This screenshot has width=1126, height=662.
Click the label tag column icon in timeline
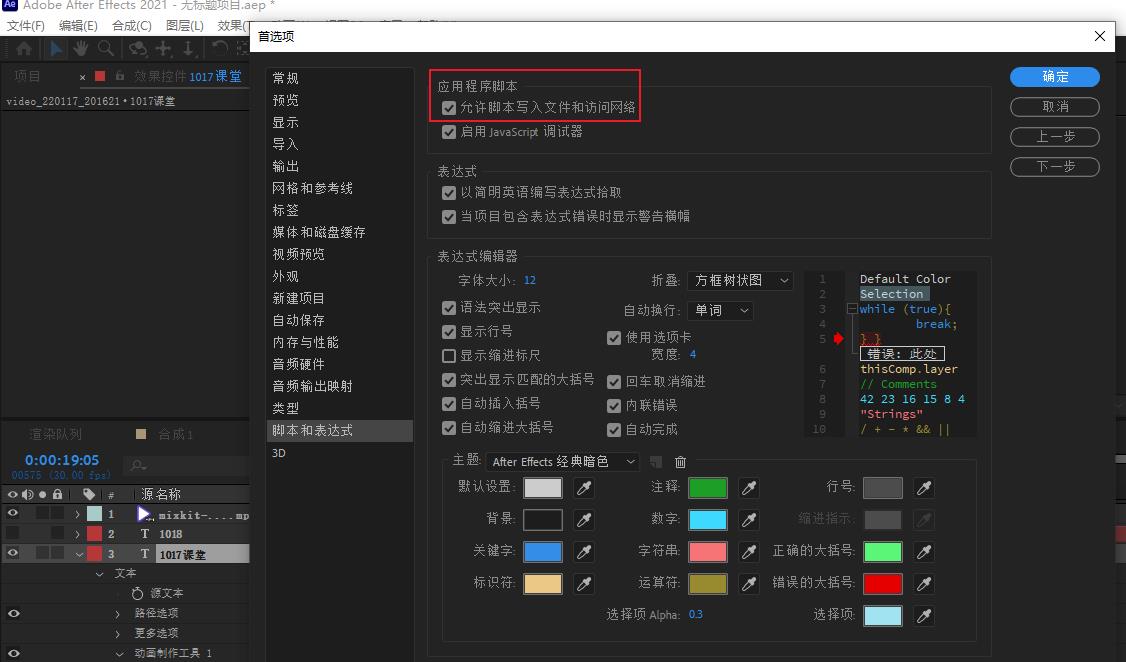click(x=88, y=494)
